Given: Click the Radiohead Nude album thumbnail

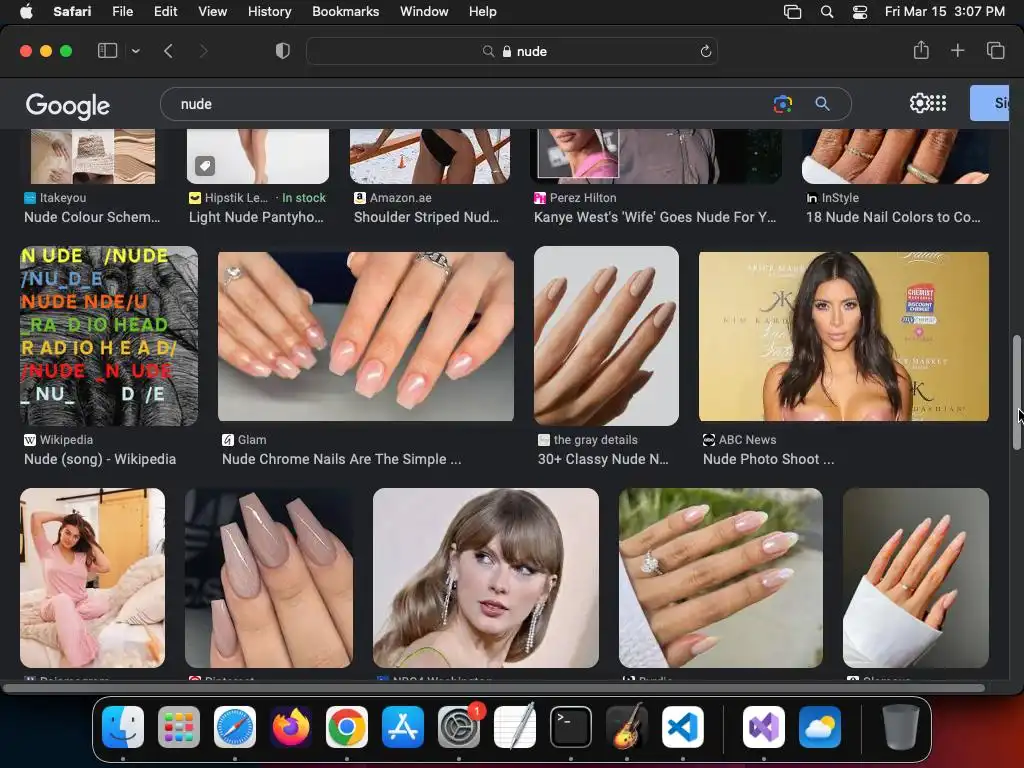Looking at the screenshot, I should pyautogui.click(x=109, y=336).
